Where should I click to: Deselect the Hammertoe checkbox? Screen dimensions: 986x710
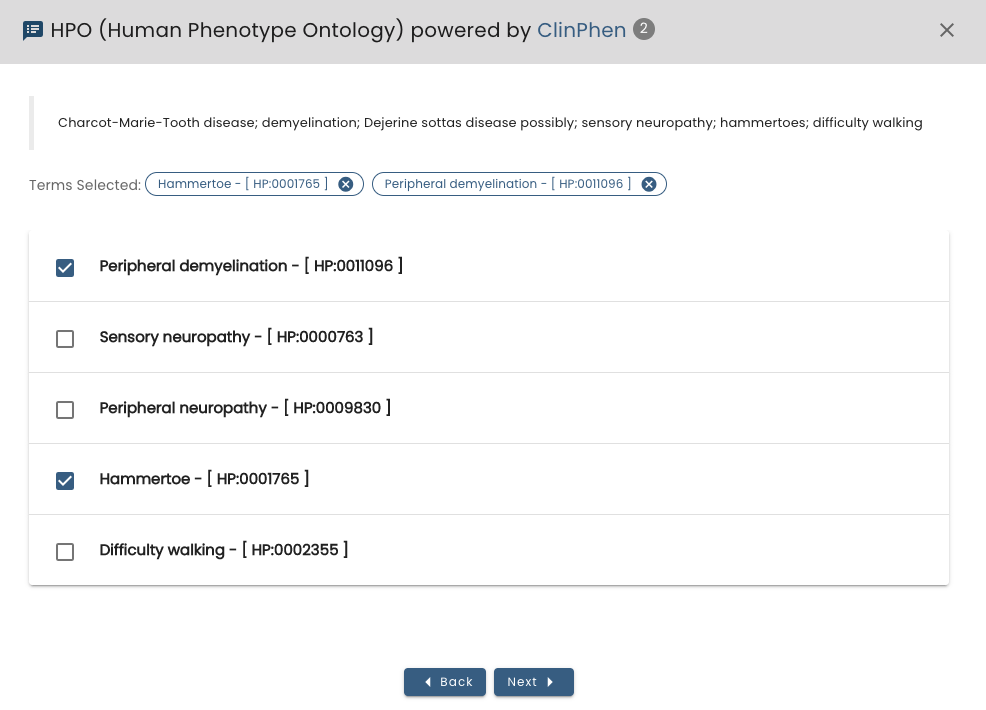pyautogui.click(x=65, y=481)
